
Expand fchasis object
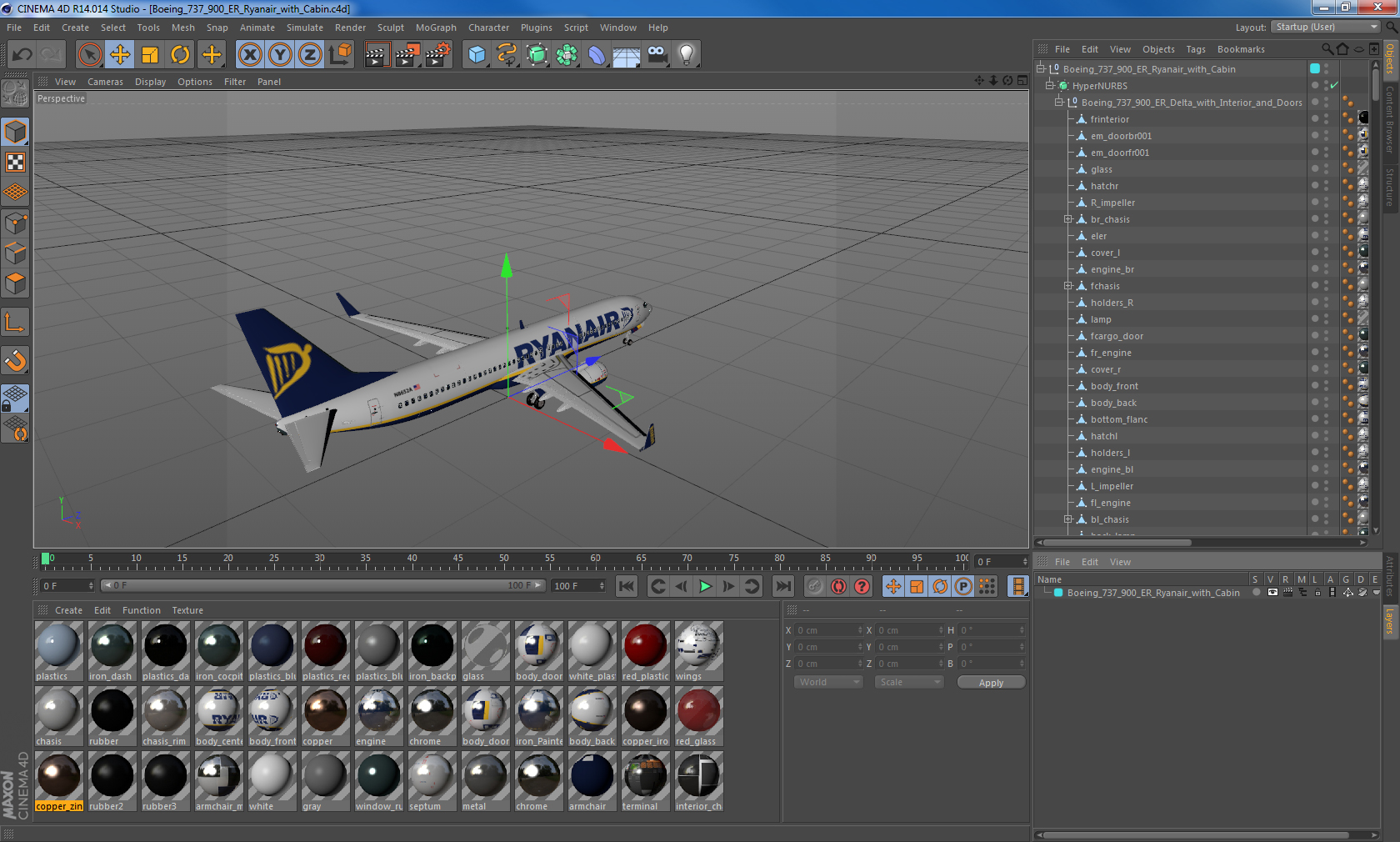pos(1068,286)
